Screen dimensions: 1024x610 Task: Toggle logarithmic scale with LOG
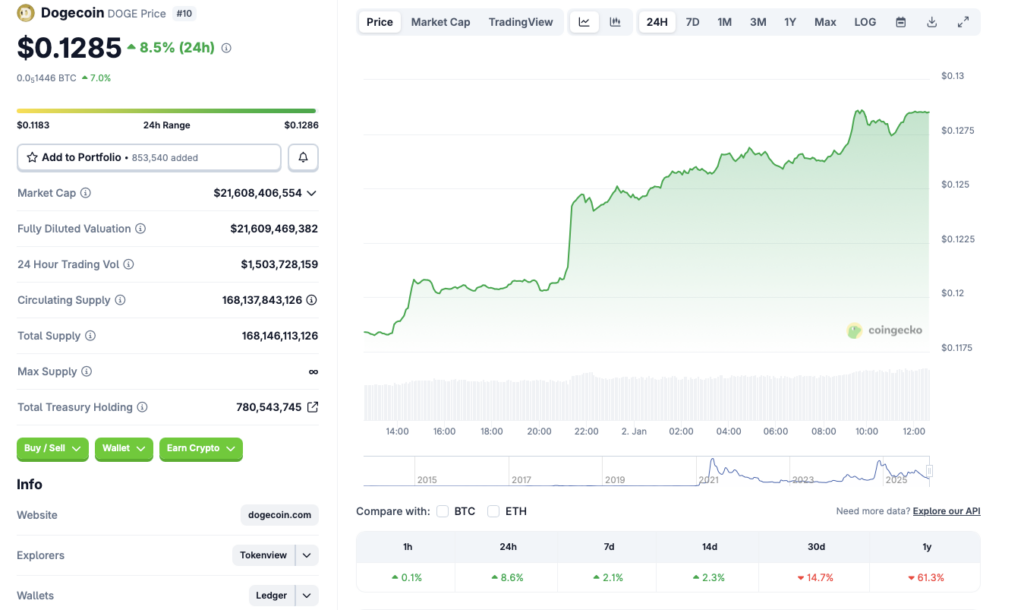coord(864,21)
